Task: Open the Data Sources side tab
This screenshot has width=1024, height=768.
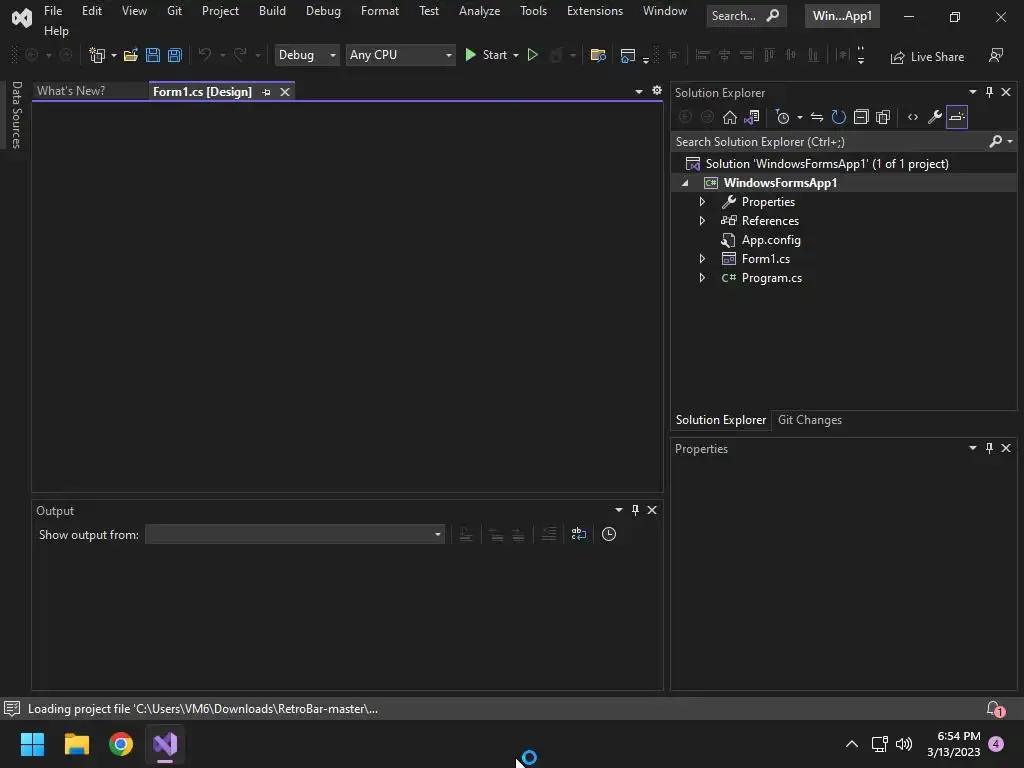Action: point(16,115)
